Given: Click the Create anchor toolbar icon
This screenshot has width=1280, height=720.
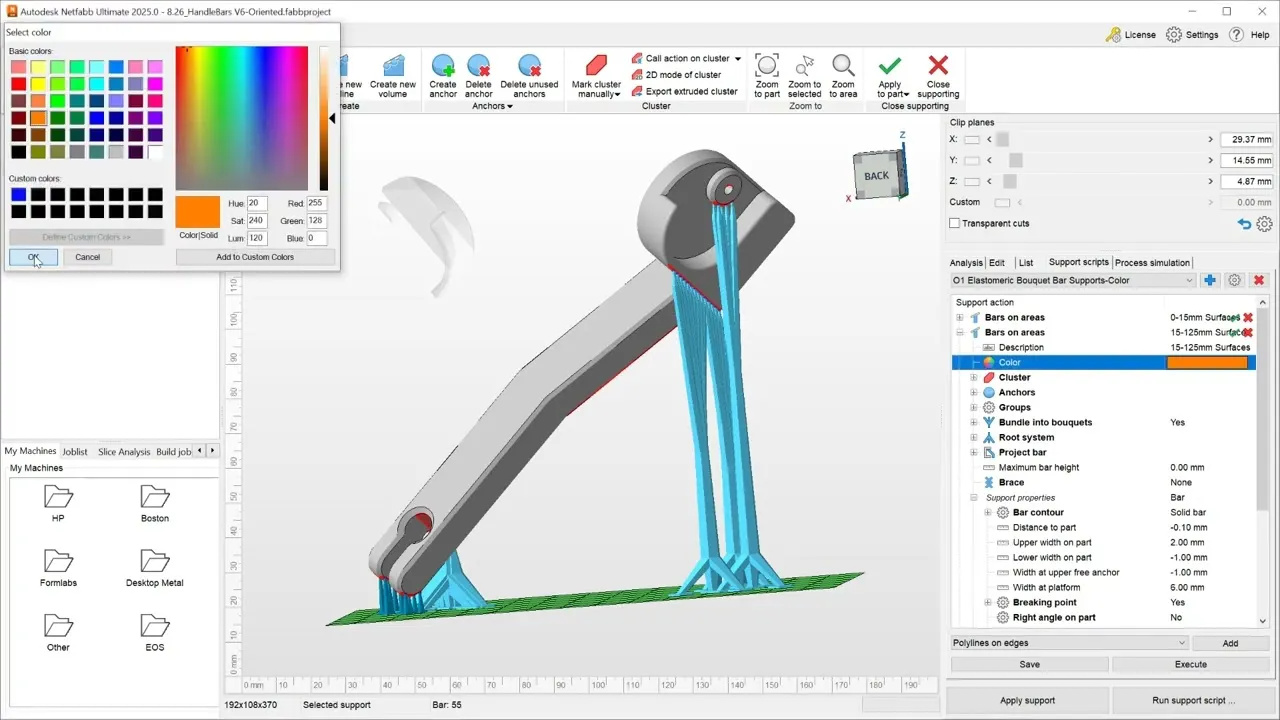Looking at the screenshot, I should (443, 66).
